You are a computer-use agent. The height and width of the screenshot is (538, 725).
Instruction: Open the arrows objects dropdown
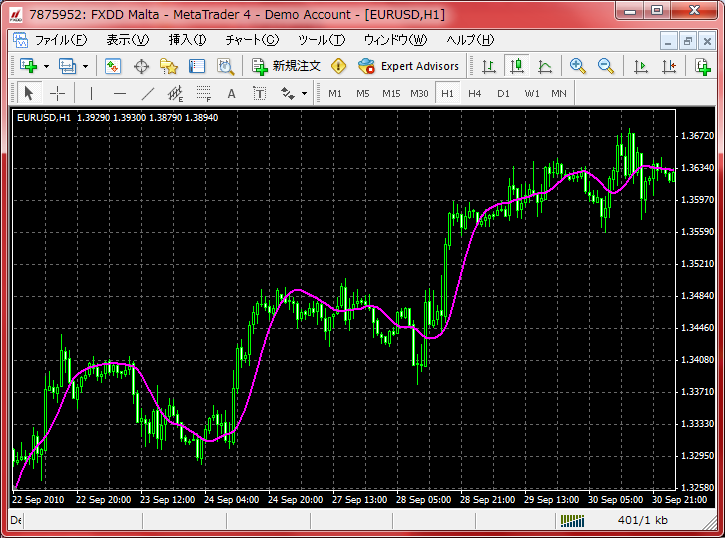coord(304,93)
